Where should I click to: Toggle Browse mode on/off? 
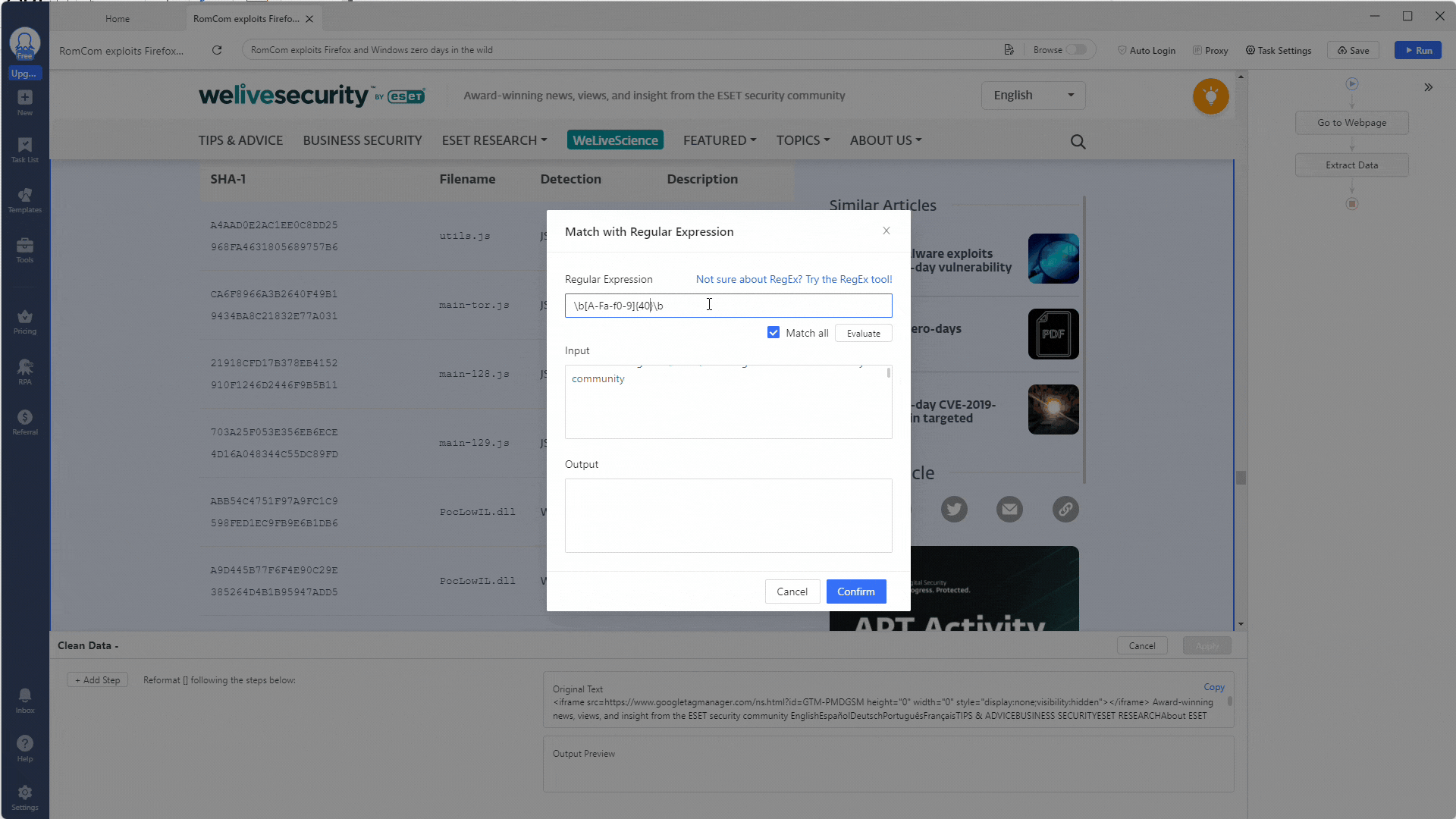tap(1078, 50)
